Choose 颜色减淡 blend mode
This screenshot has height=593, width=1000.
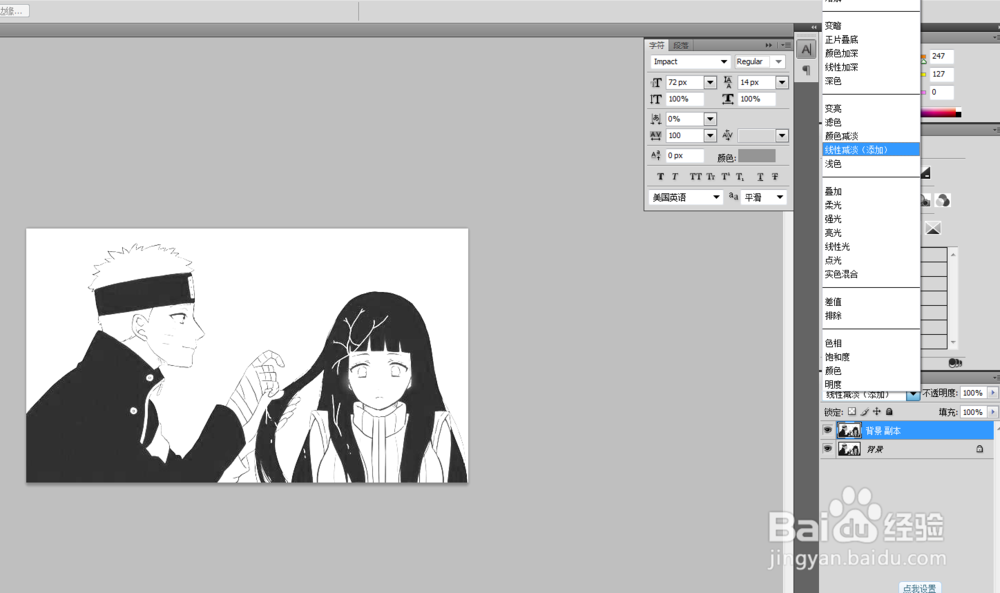(x=841, y=136)
